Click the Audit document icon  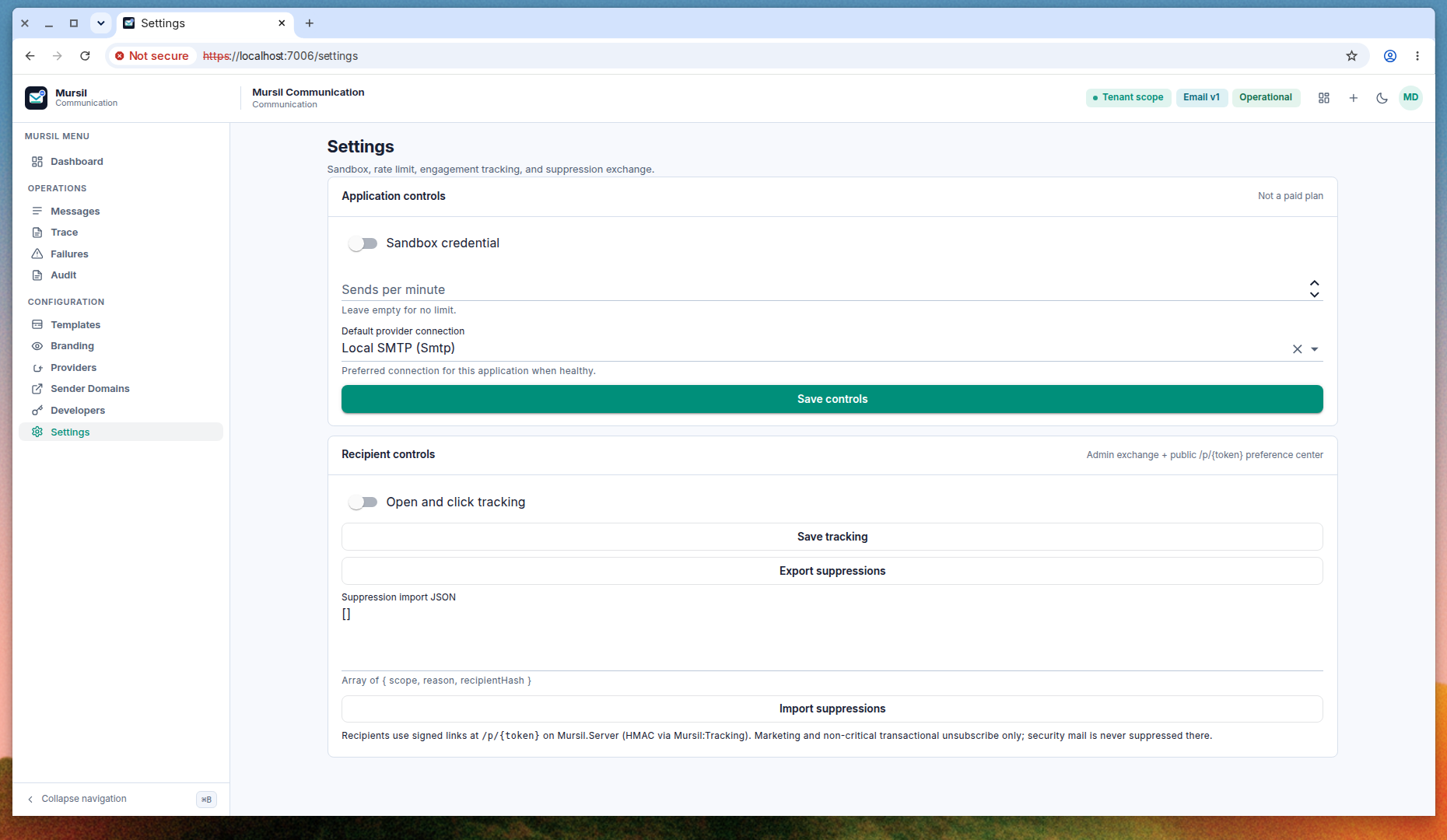coord(37,275)
